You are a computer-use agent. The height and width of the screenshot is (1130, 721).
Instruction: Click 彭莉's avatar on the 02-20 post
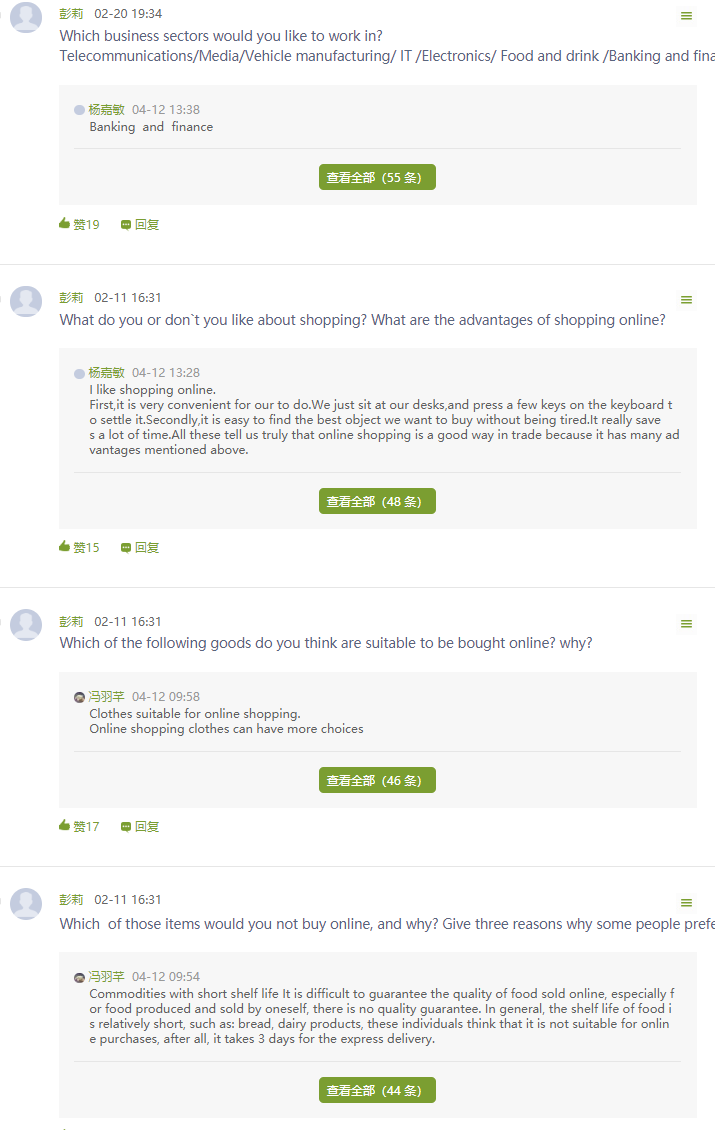(26, 16)
